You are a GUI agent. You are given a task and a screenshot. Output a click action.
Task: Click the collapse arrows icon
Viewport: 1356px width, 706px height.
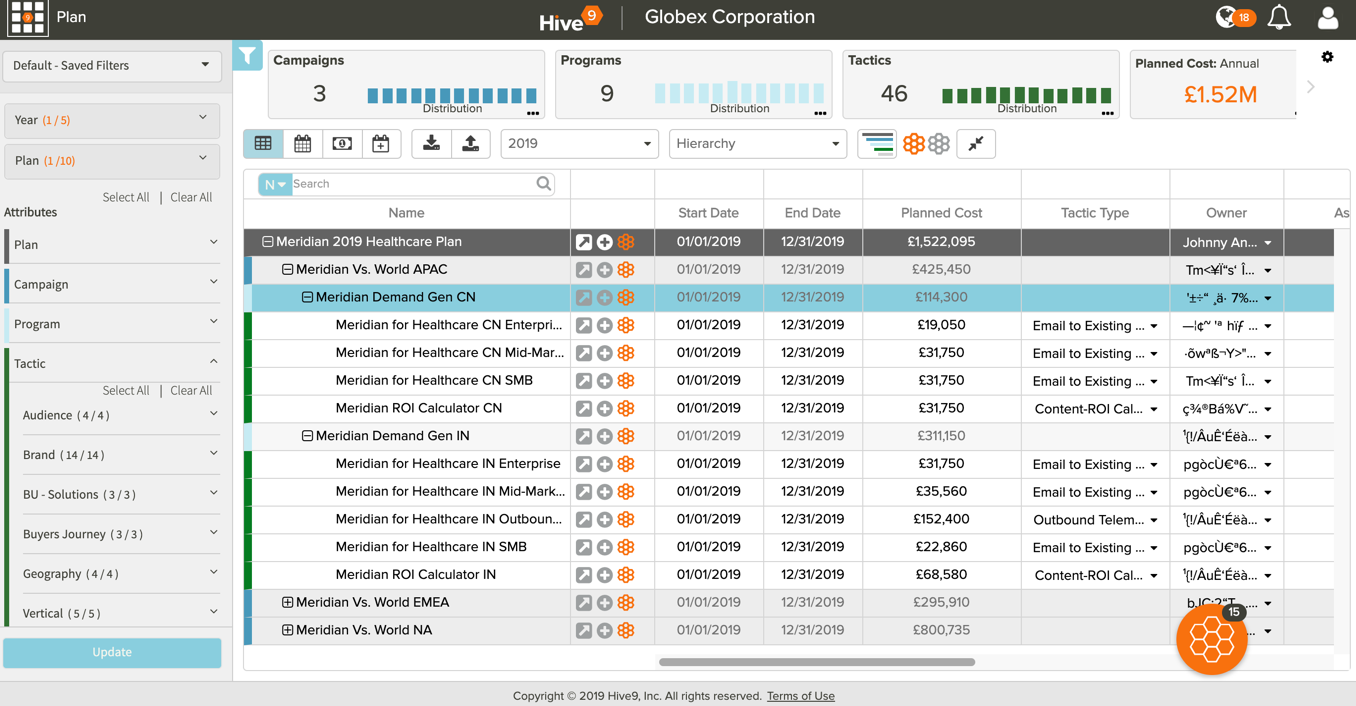pos(976,144)
